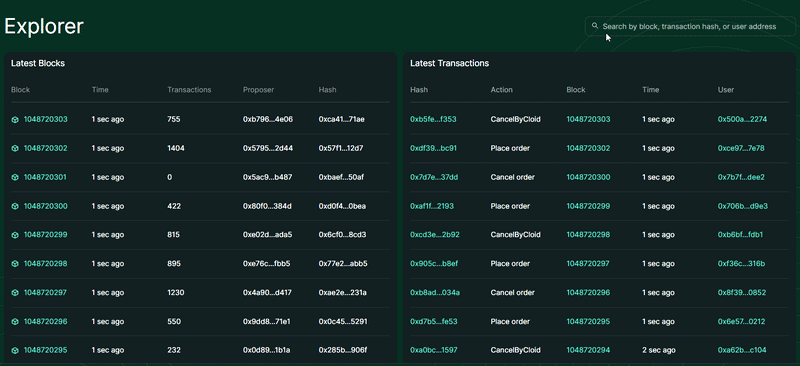Open block 1048720296 in Latest Blocks
The width and height of the screenshot is (800, 366).
(45, 322)
